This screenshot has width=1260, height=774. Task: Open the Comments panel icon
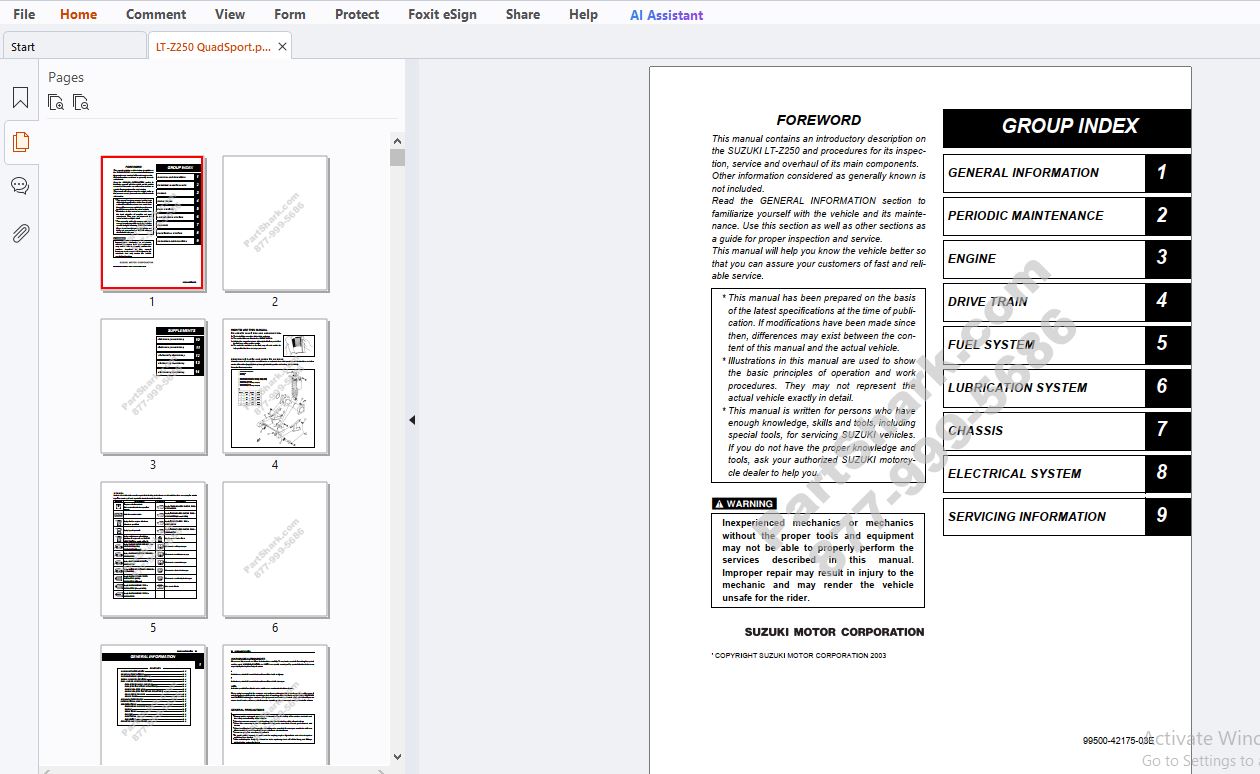[x=20, y=186]
